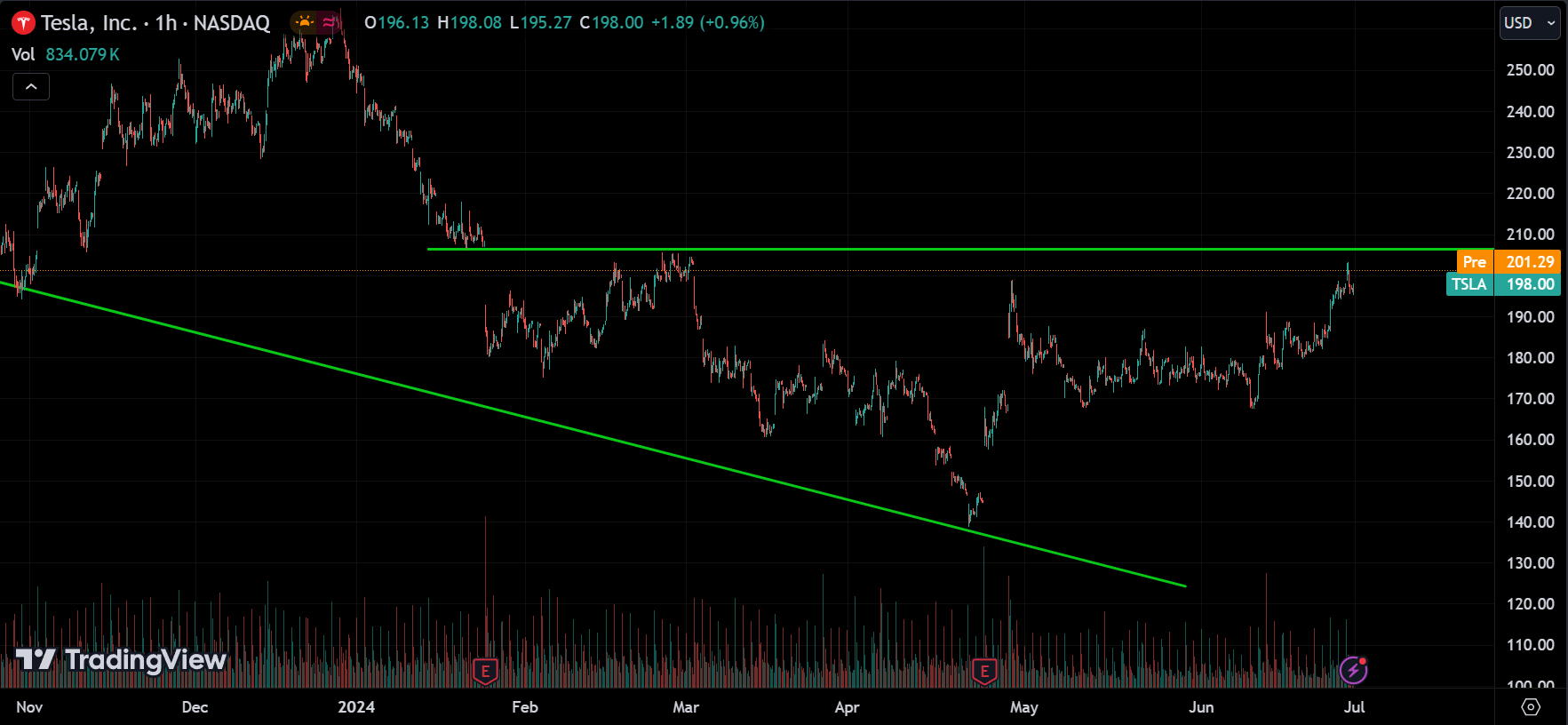The width and height of the screenshot is (1568, 725).
Task: Click the Dec label on the time axis
Action: (195, 707)
